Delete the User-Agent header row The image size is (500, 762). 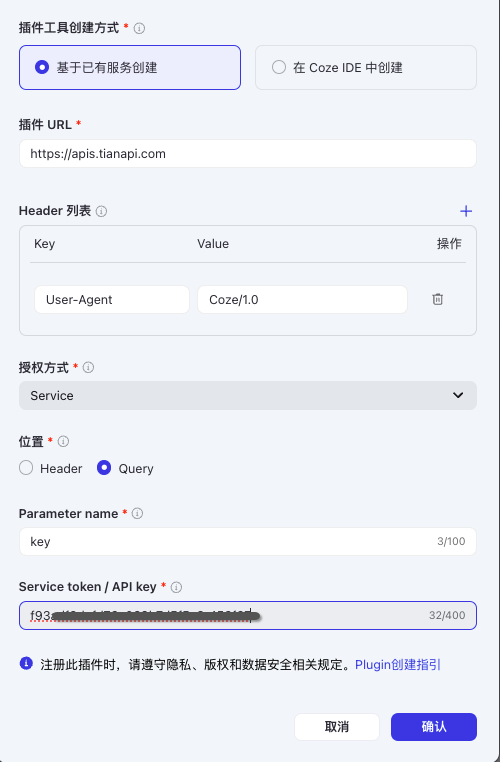[437, 299]
